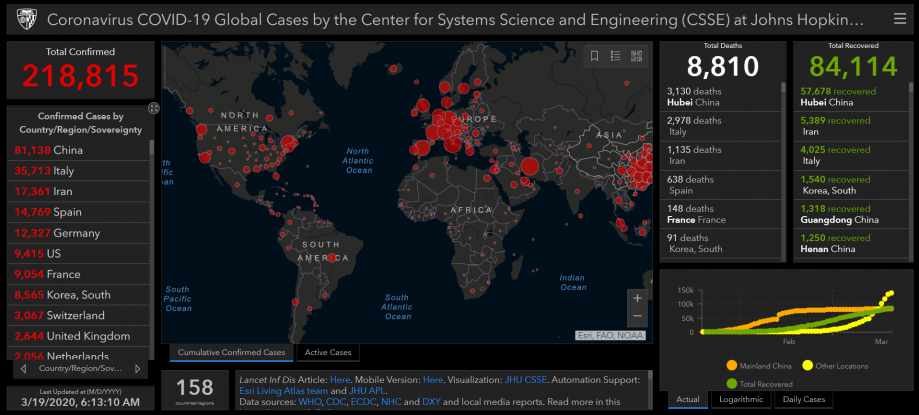Select the Actual chart tab

tap(688, 400)
